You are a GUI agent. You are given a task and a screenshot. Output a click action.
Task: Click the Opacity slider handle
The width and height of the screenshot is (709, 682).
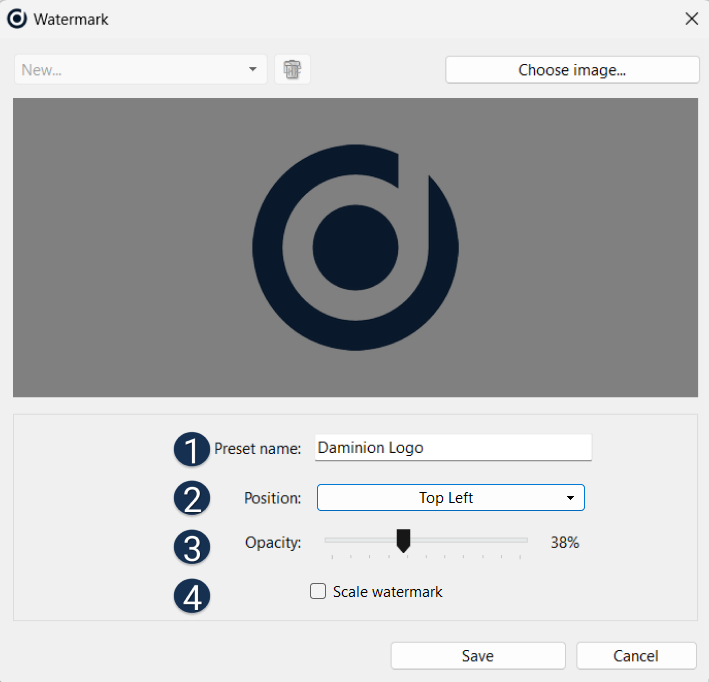(403, 541)
